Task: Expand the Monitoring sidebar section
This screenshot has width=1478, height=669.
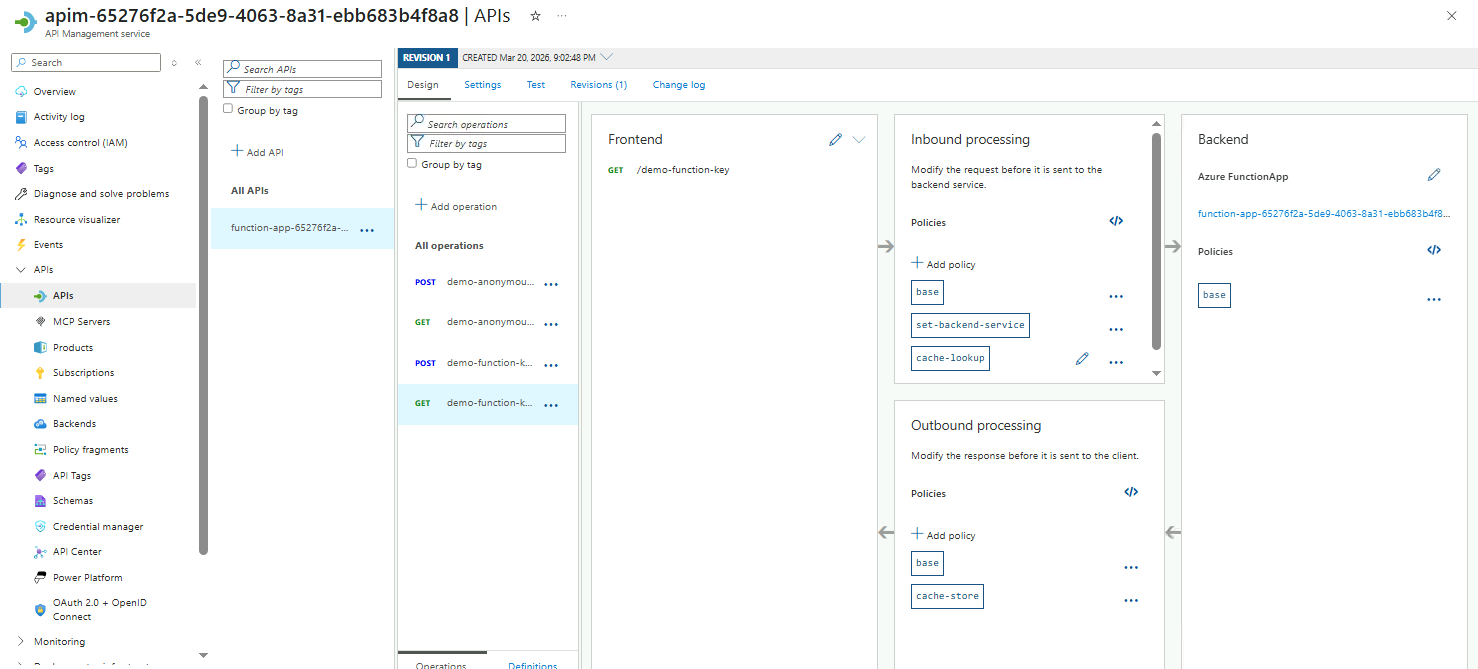Action: tap(21, 642)
